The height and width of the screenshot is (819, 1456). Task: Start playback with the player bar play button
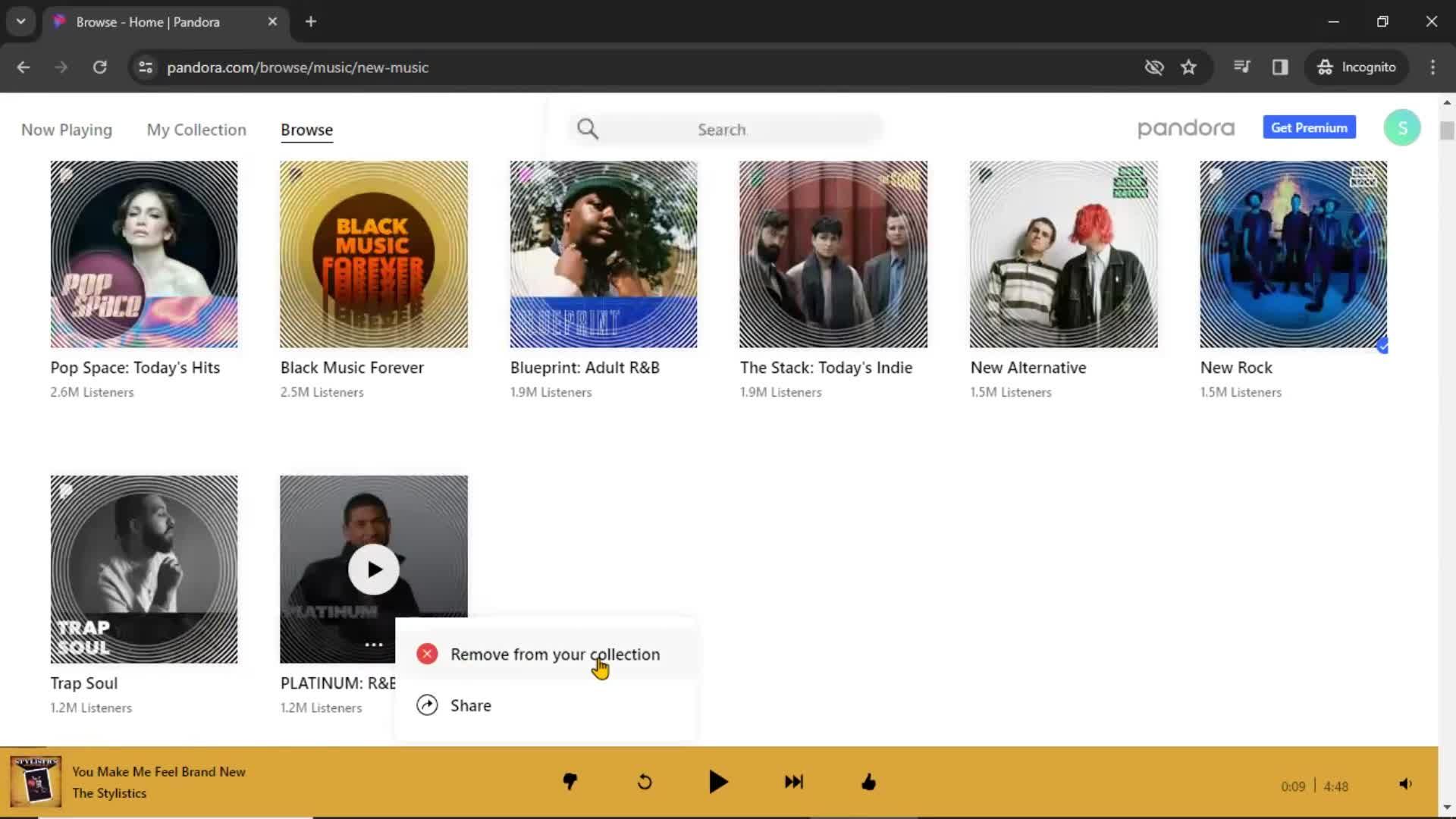click(718, 782)
